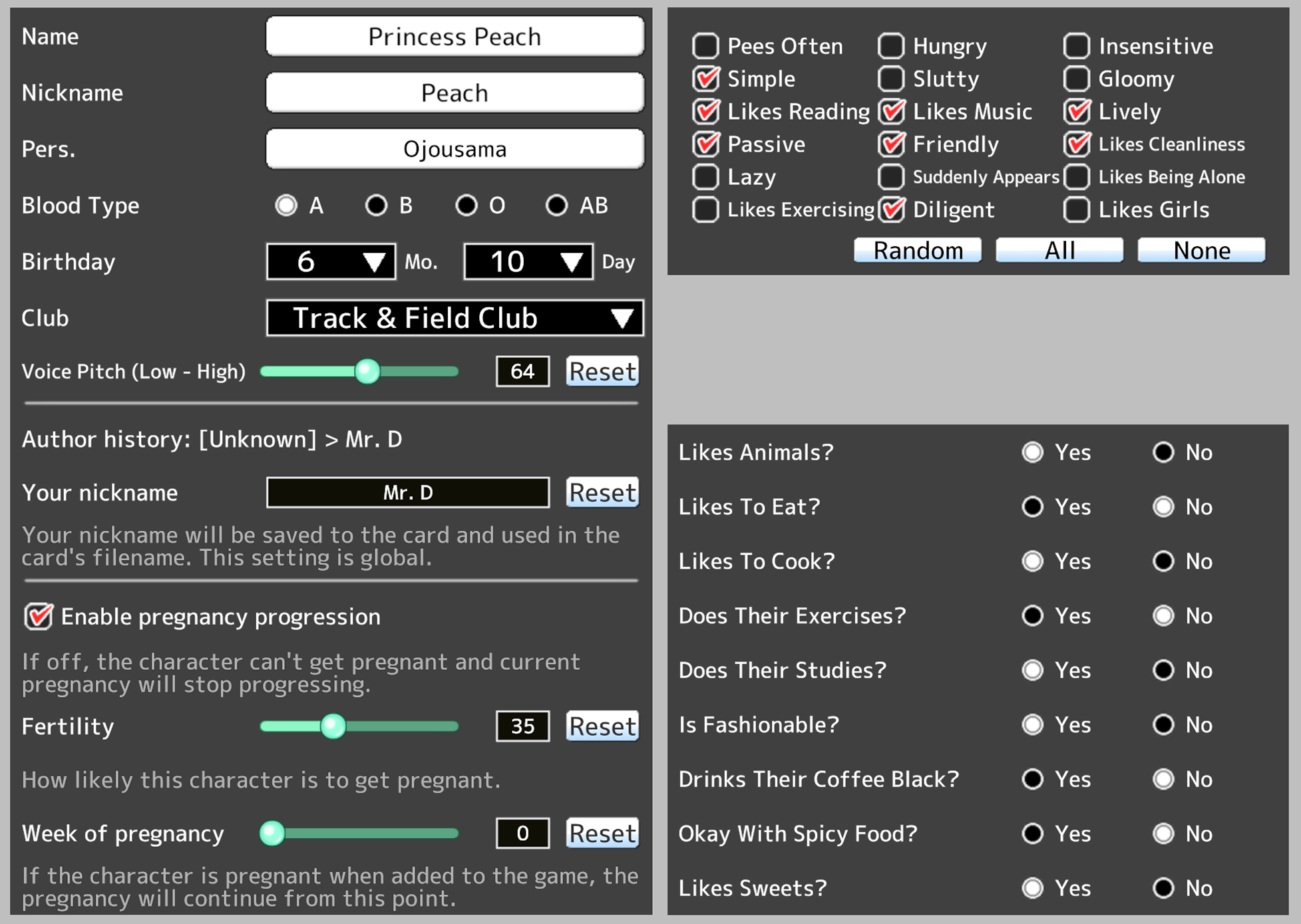
Task: Select No for Likes To Eat
Action: [1163, 507]
